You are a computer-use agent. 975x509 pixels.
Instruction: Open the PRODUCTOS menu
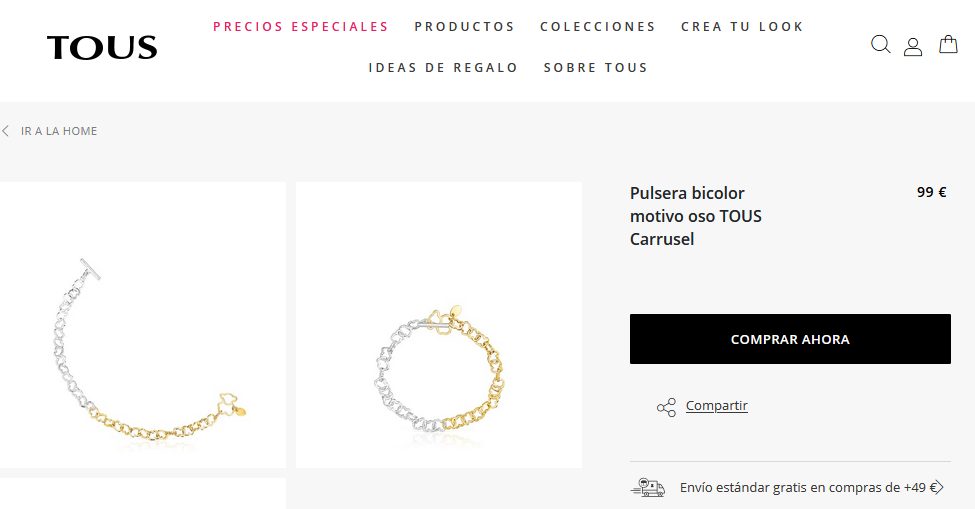point(464,27)
